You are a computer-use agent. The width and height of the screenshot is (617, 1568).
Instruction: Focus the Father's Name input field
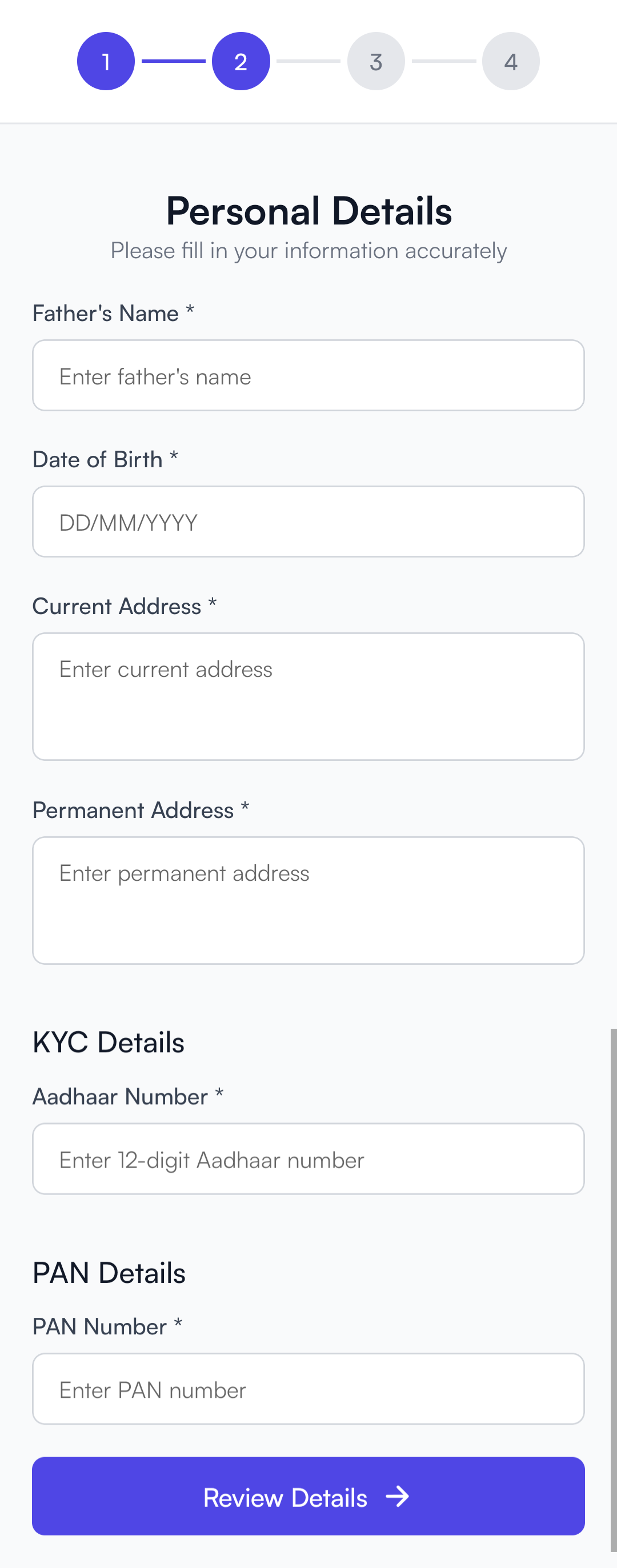308,375
